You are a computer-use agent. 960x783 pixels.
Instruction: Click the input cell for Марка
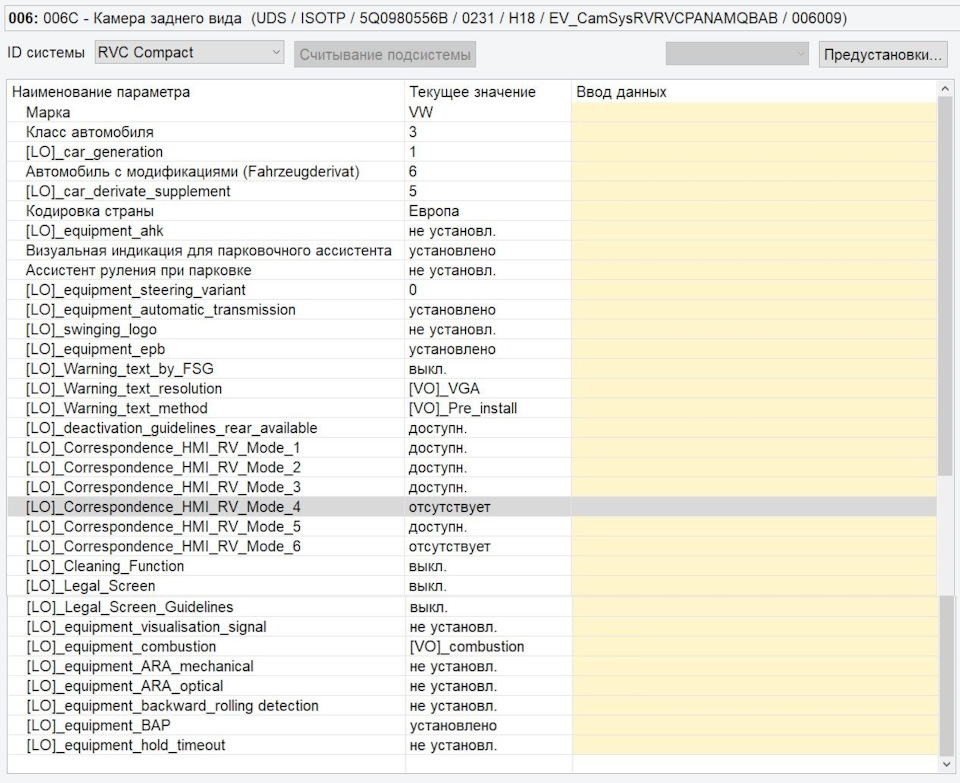[754, 112]
